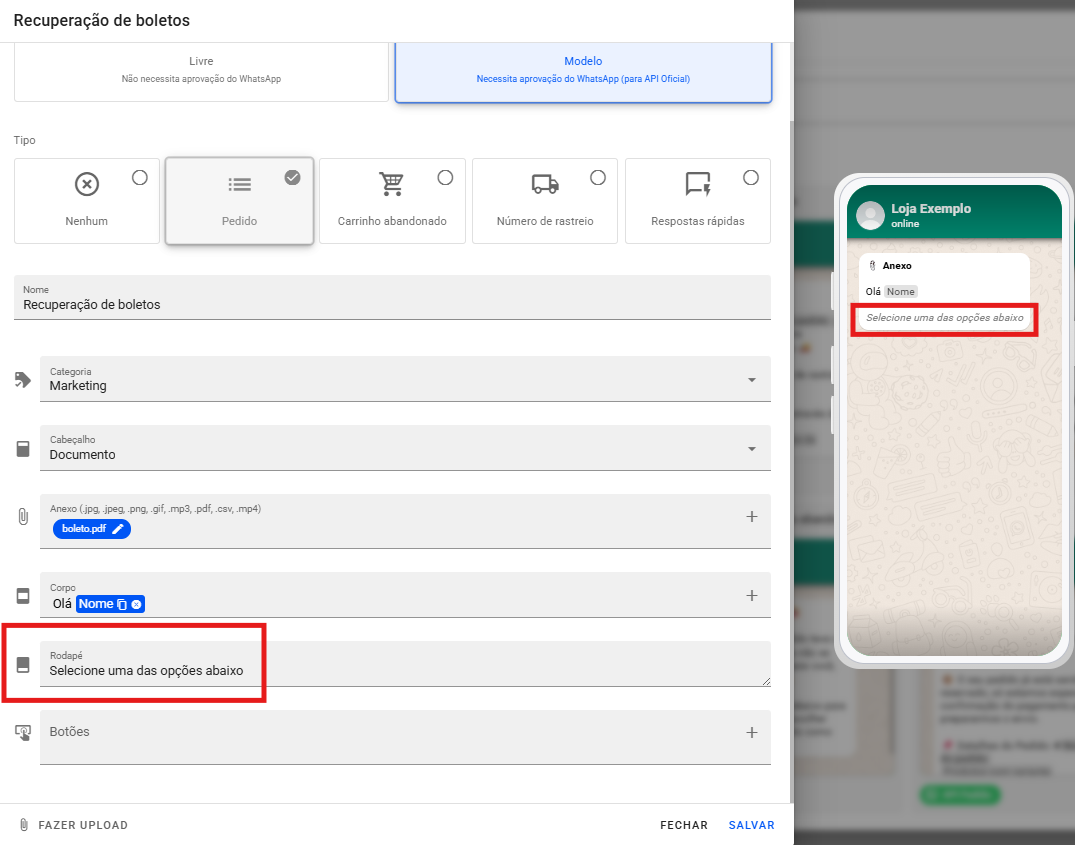
Task: Select the Nenhum type radio button
Action: coord(140,178)
